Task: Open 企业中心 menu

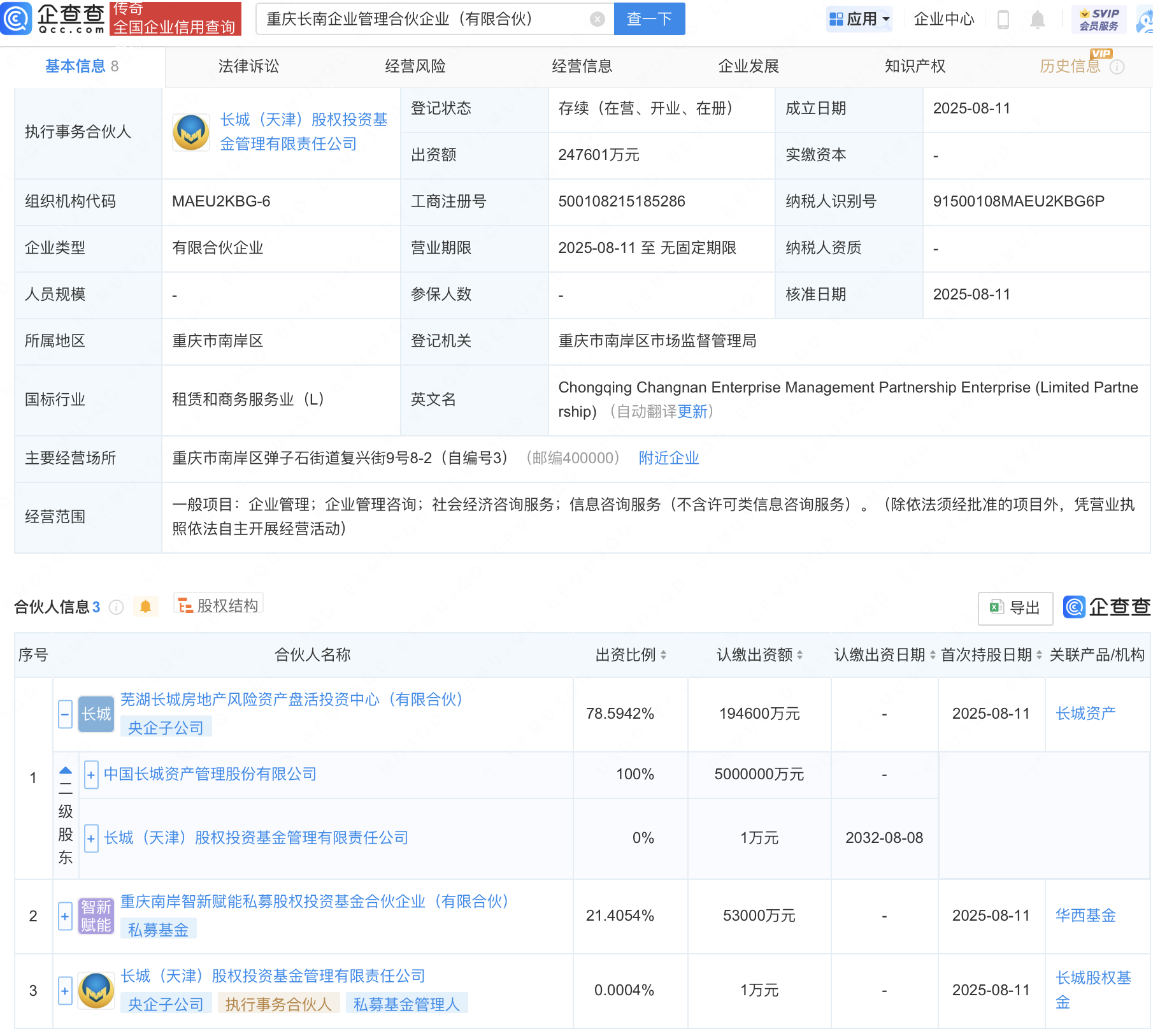Action: [x=943, y=19]
